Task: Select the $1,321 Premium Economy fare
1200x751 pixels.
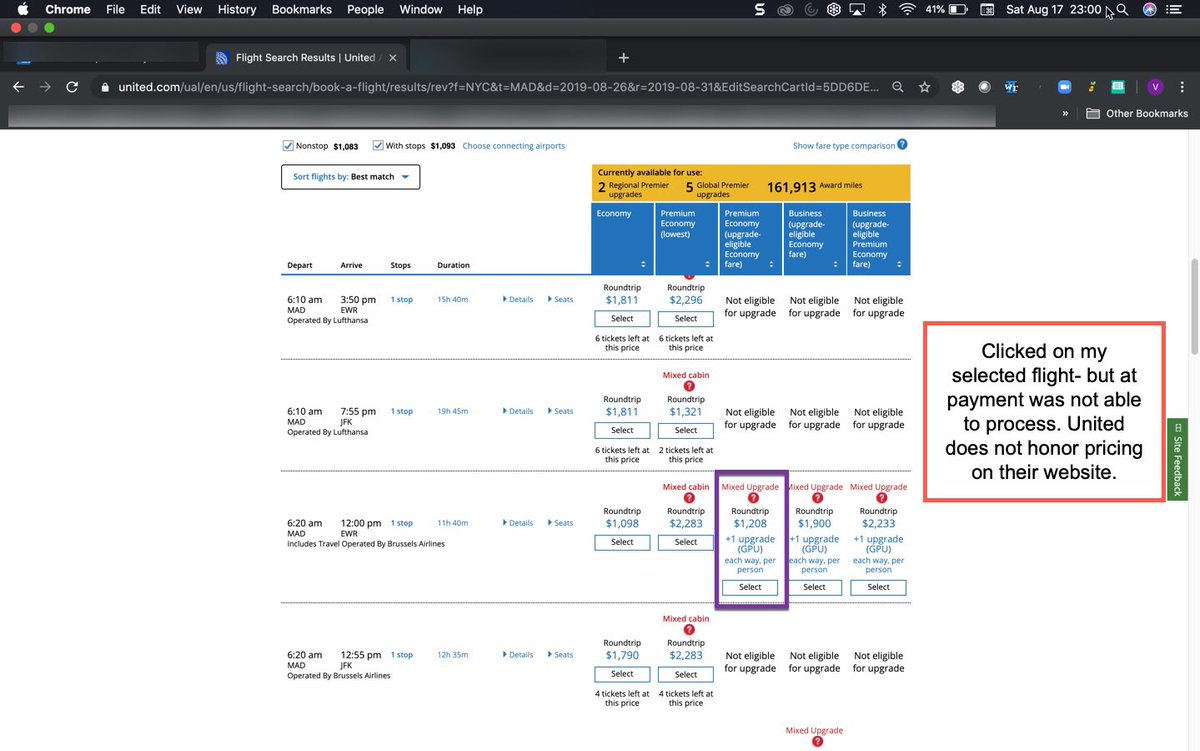Action: point(686,430)
